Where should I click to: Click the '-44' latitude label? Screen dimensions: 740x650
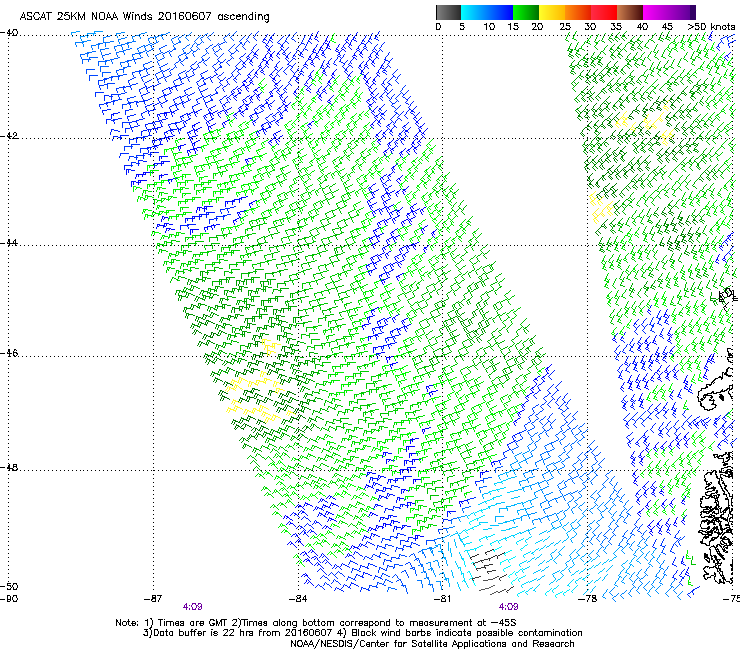point(9,243)
